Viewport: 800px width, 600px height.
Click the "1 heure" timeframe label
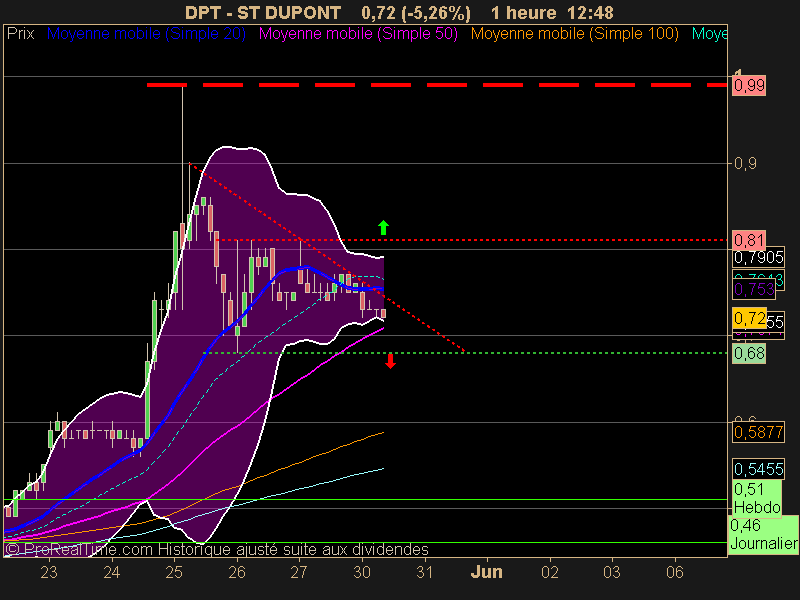pyautogui.click(x=523, y=12)
